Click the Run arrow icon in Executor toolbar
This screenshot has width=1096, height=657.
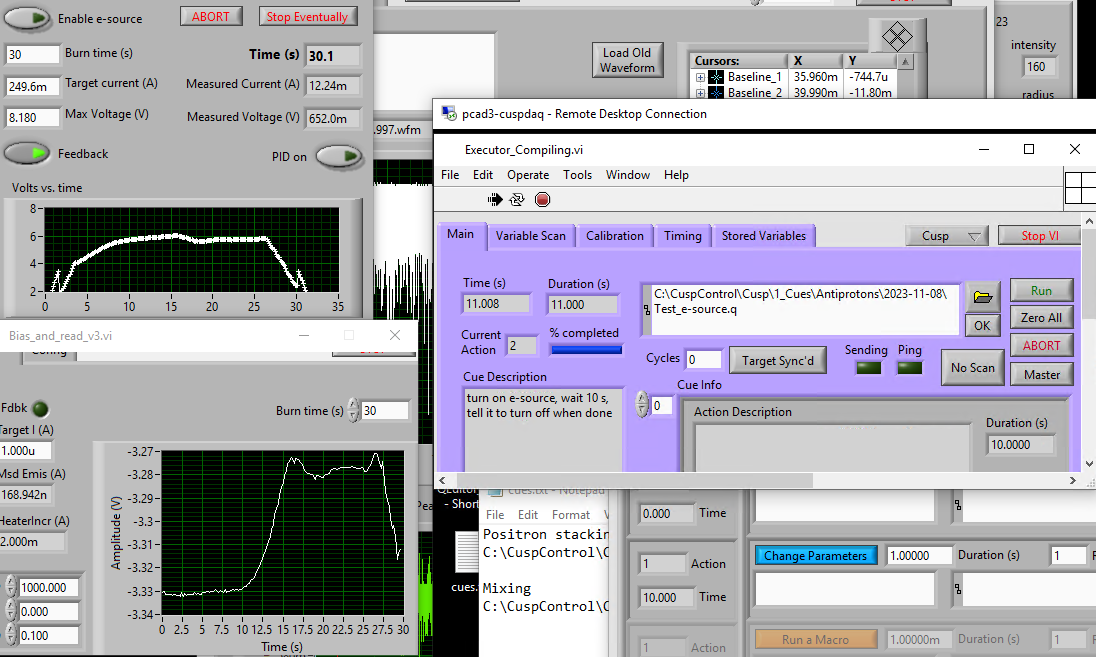point(494,200)
